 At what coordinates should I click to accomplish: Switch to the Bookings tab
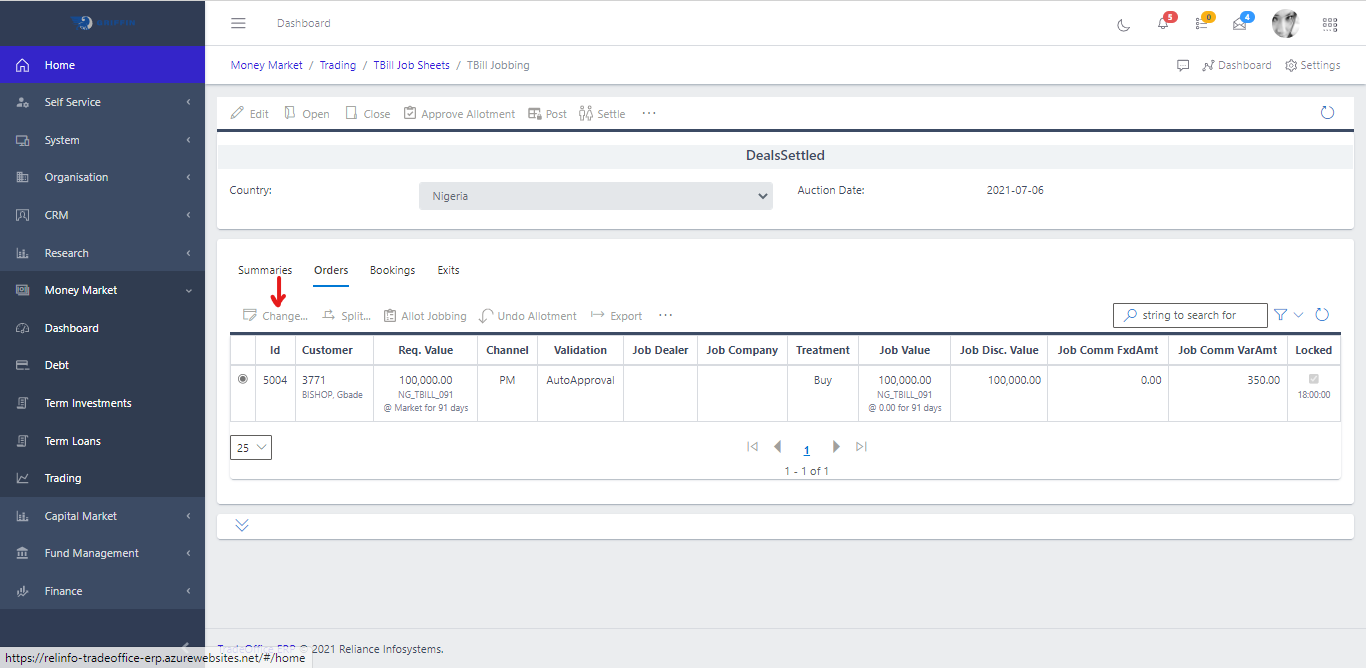pyautogui.click(x=392, y=270)
